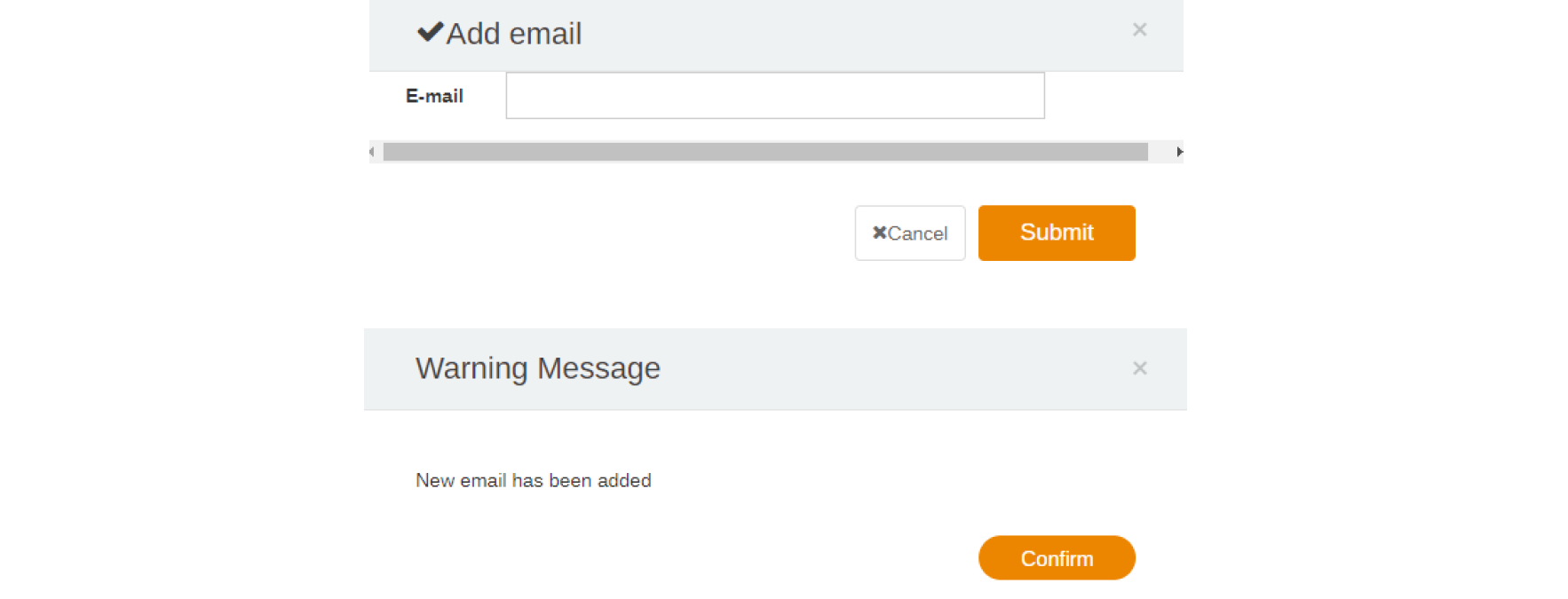
Task: Close the Add email dialog
Action: click(x=1139, y=30)
